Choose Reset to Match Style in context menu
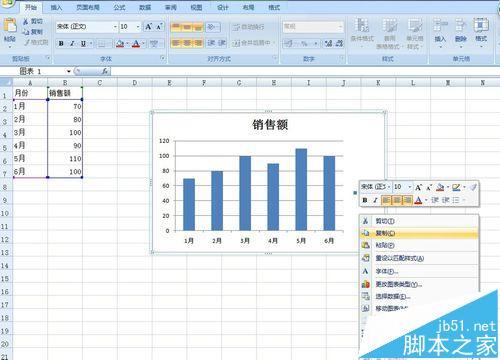This screenshot has width=500, height=360. (x=419, y=258)
